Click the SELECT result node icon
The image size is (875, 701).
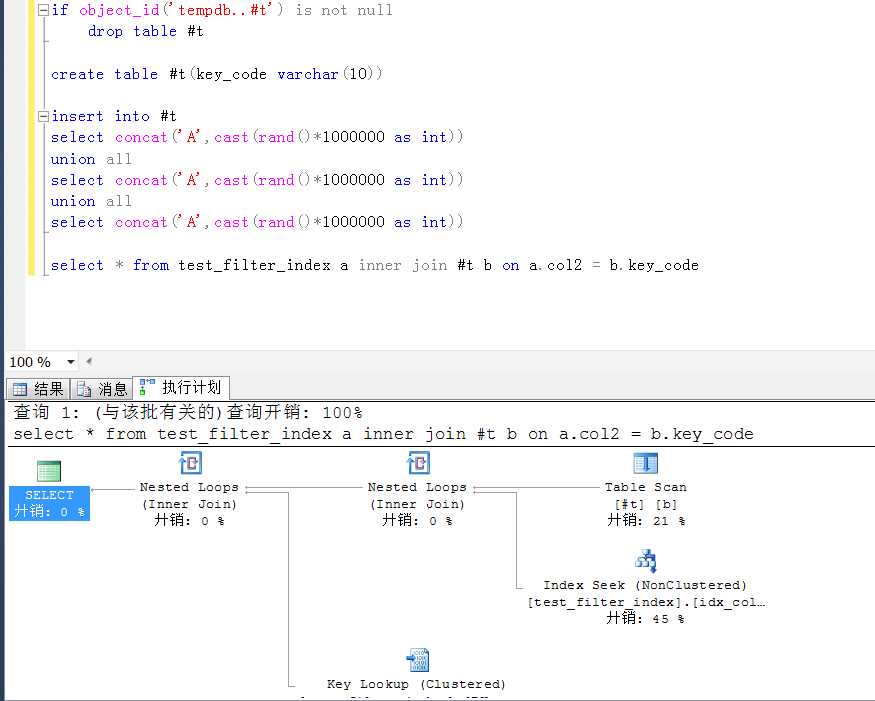click(x=49, y=471)
